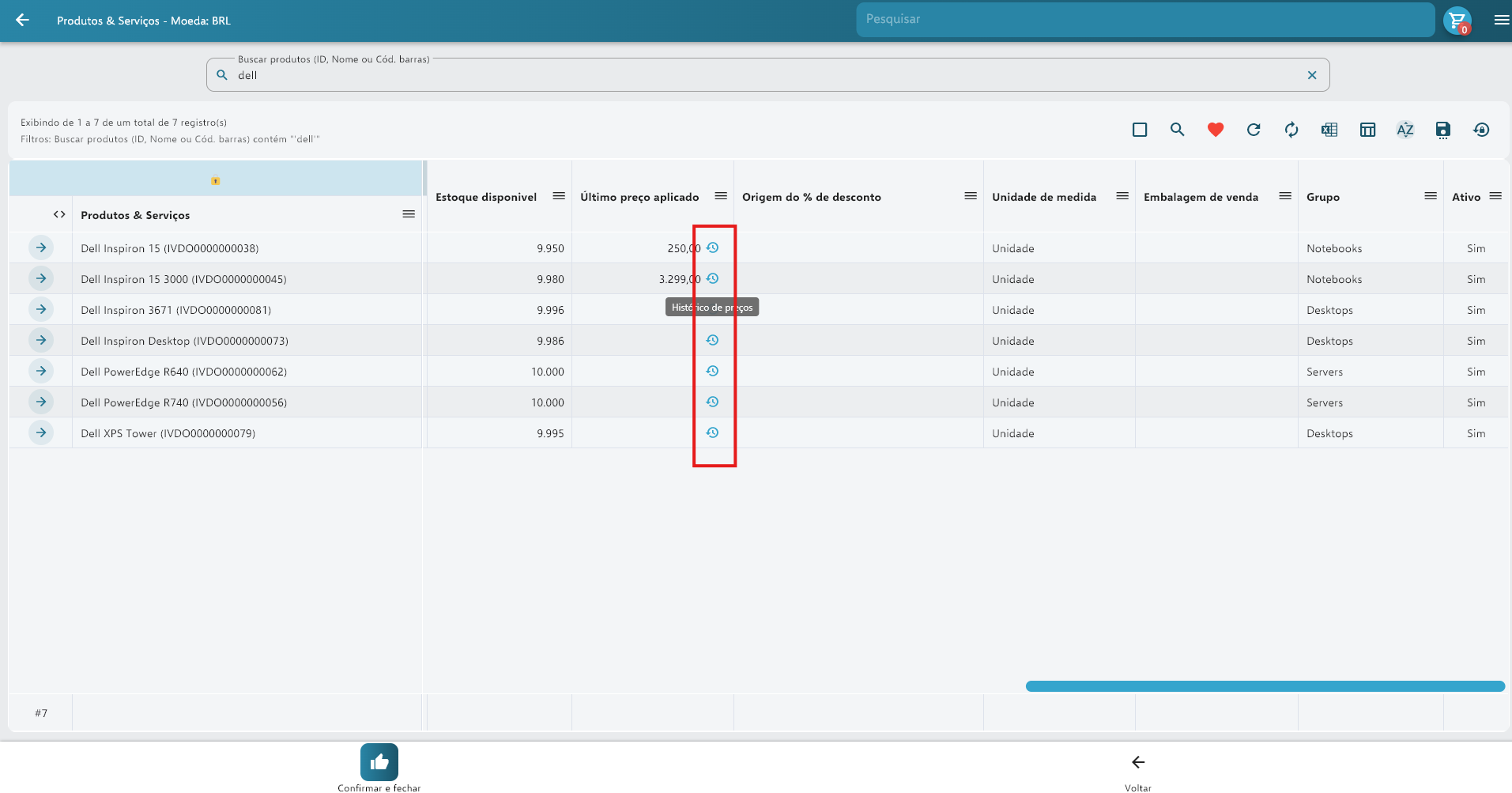The width and height of the screenshot is (1512, 793).
Task: Click the stock value 9.950
Action: pyautogui.click(x=550, y=248)
